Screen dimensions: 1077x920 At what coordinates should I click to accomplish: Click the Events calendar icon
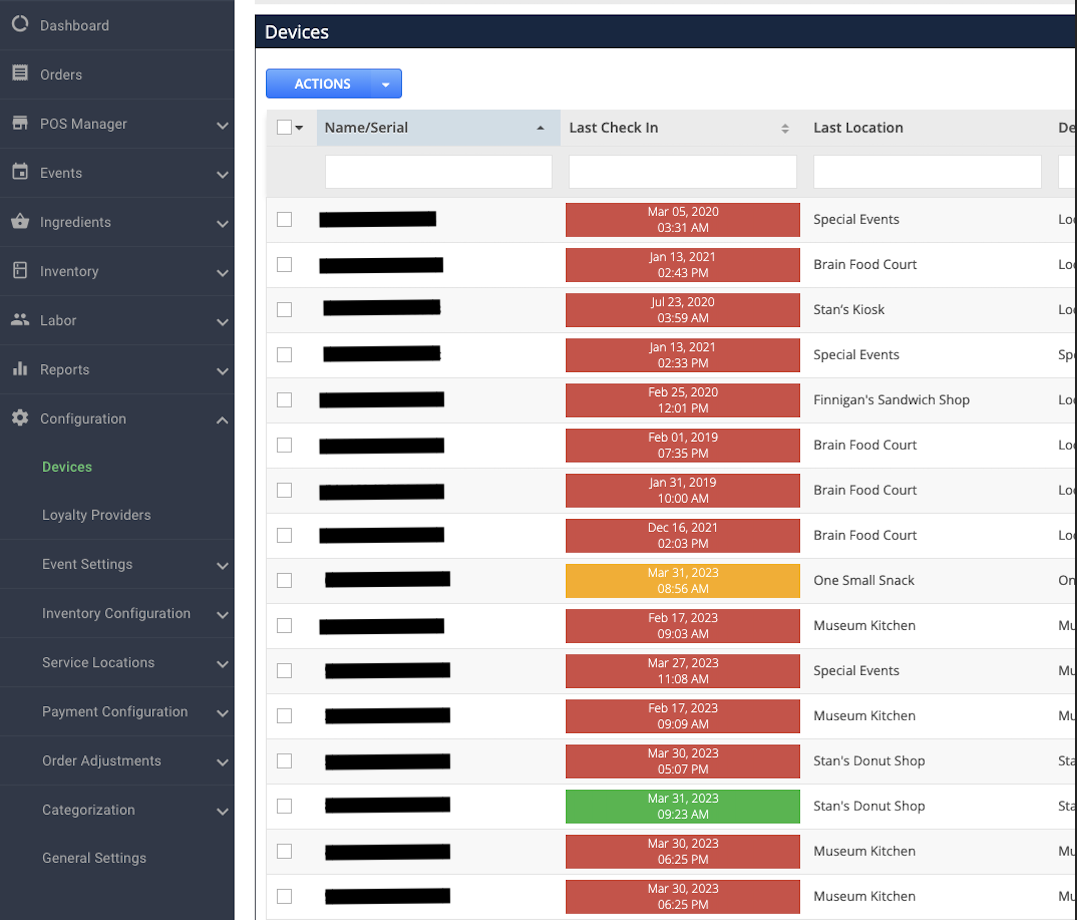coord(20,171)
